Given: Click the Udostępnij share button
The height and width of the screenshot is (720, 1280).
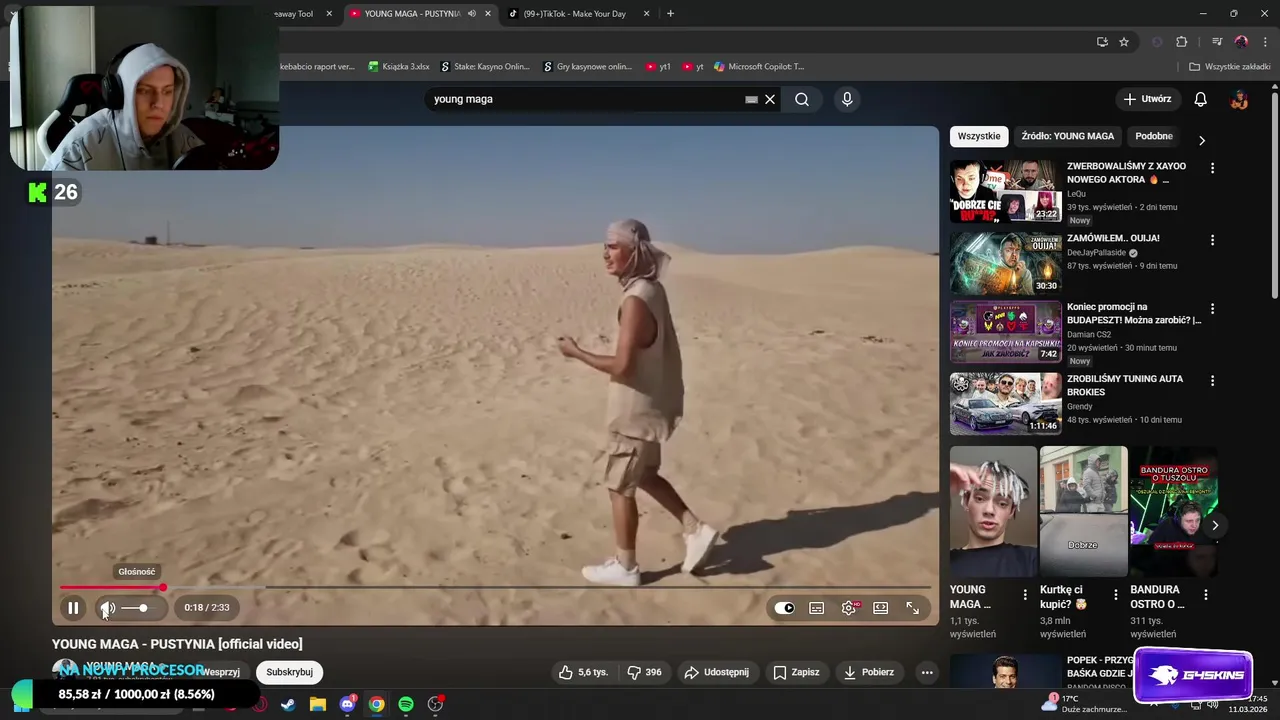Looking at the screenshot, I should point(716,672).
